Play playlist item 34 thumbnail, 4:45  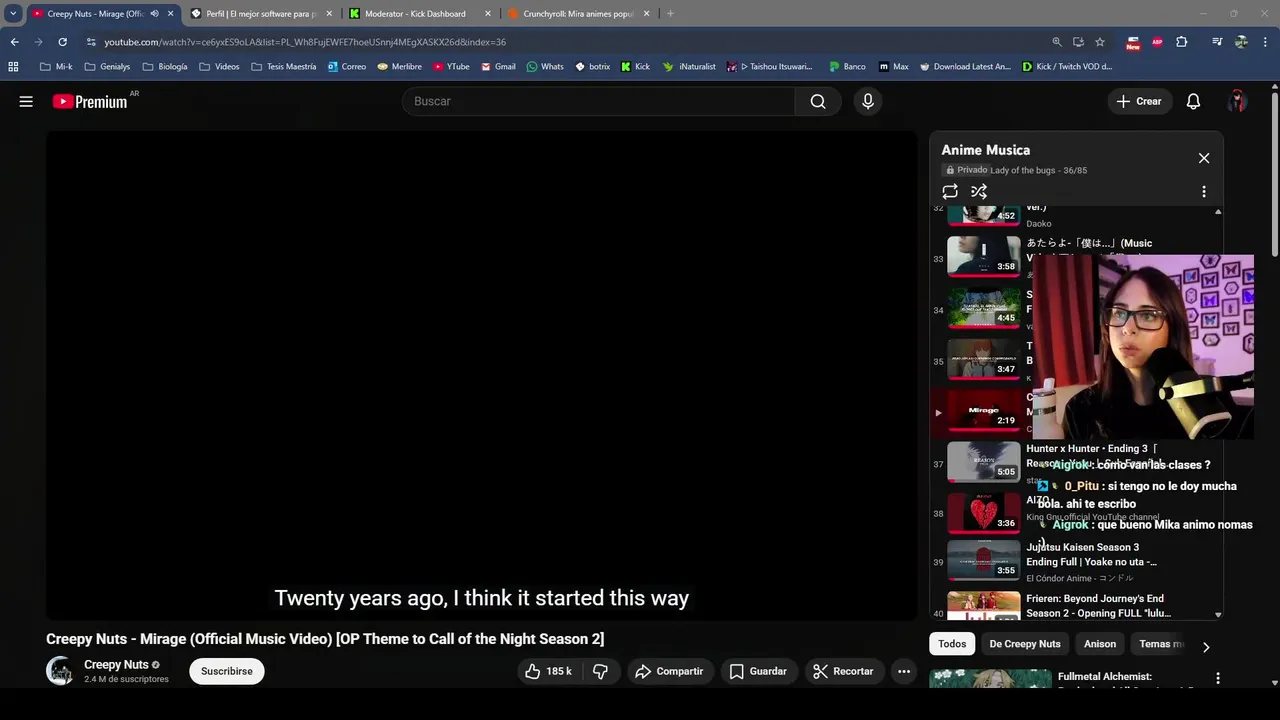pyautogui.click(x=984, y=307)
